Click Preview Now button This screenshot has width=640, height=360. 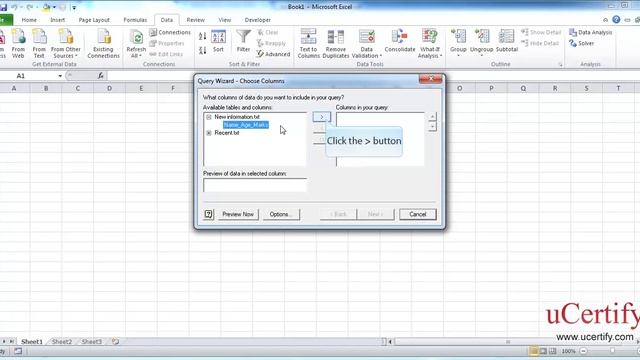click(x=238, y=214)
